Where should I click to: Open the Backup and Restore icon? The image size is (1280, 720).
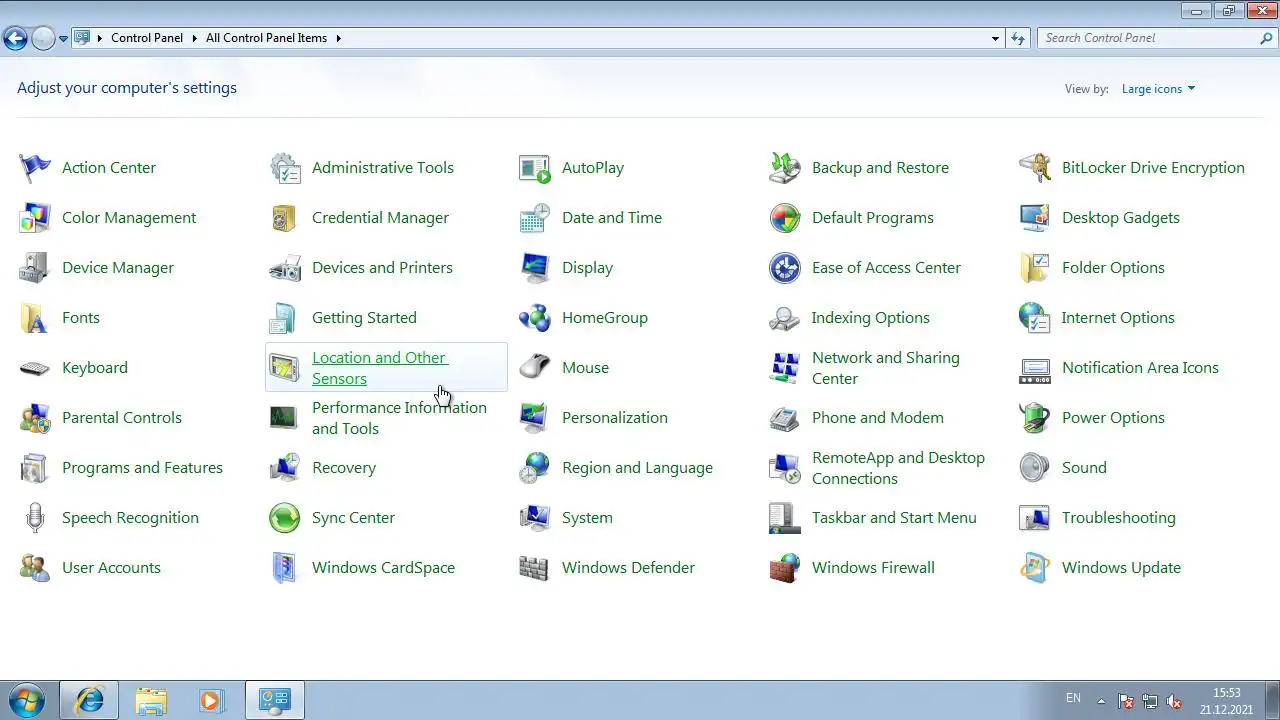(x=785, y=168)
